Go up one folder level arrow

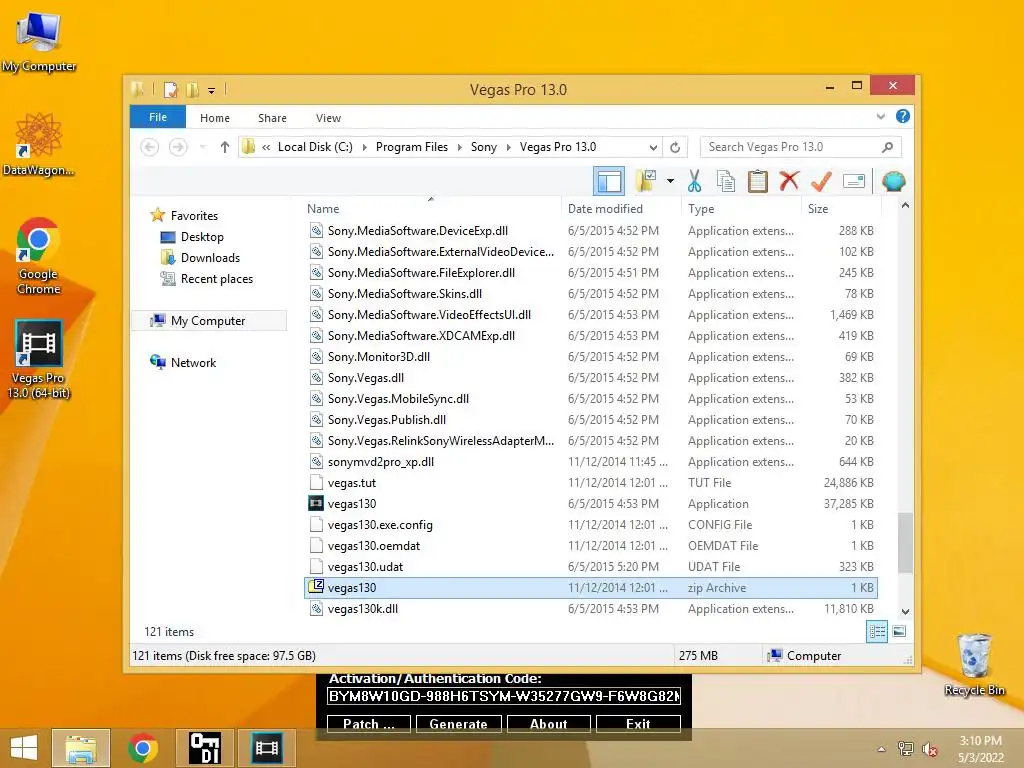pyautogui.click(x=225, y=147)
